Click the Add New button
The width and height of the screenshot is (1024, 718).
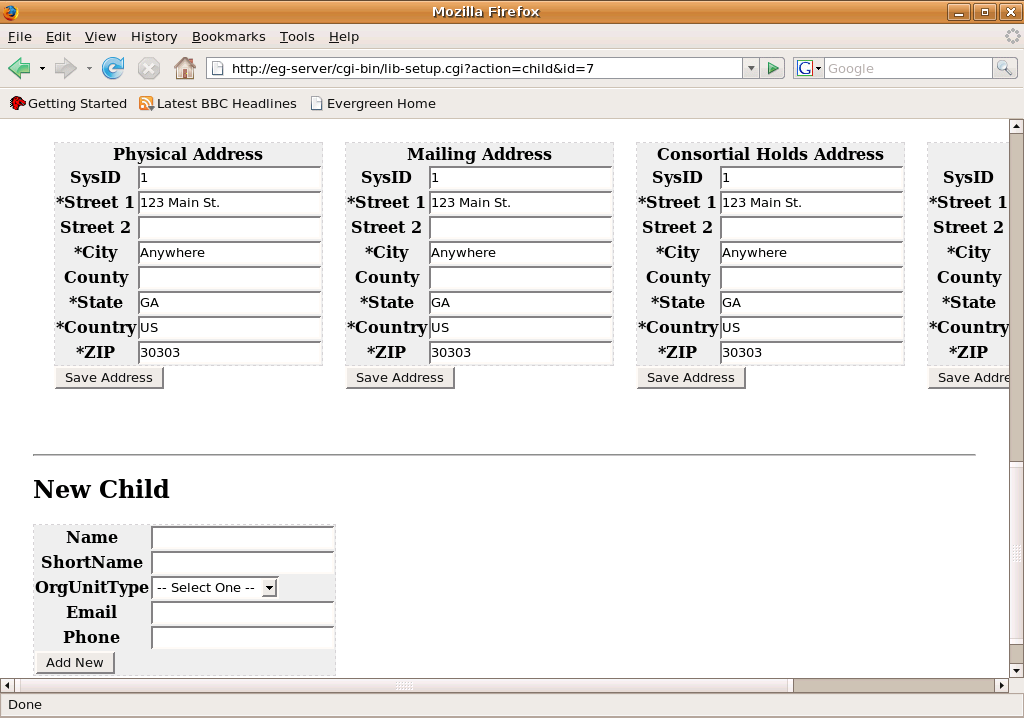(x=75, y=662)
